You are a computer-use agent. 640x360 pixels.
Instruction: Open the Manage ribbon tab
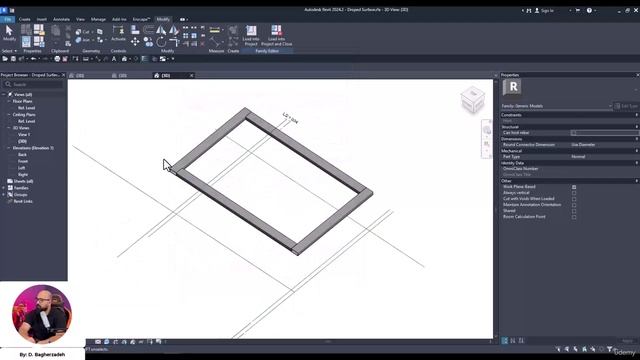point(98,19)
